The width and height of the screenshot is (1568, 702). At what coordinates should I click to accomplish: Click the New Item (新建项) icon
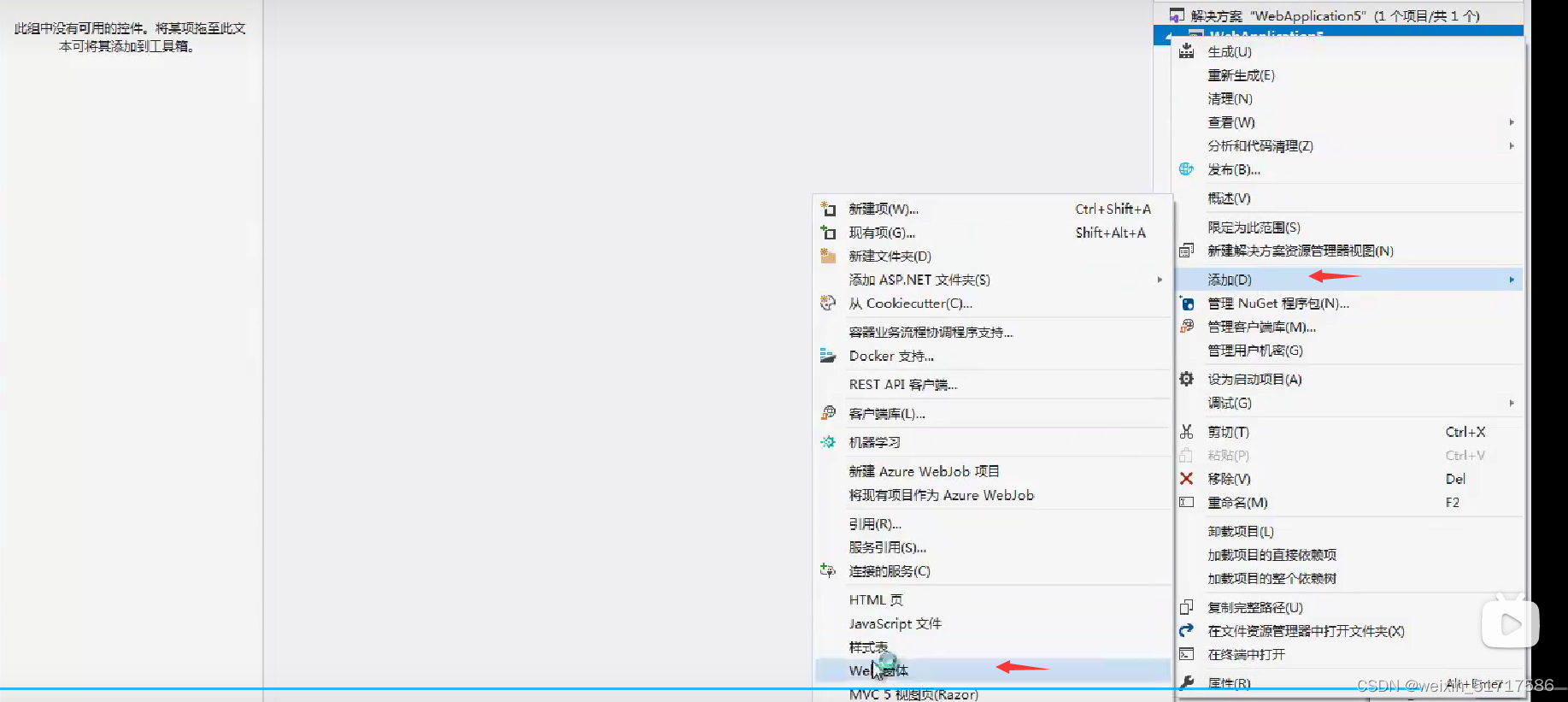pyautogui.click(x=827, y=209)
